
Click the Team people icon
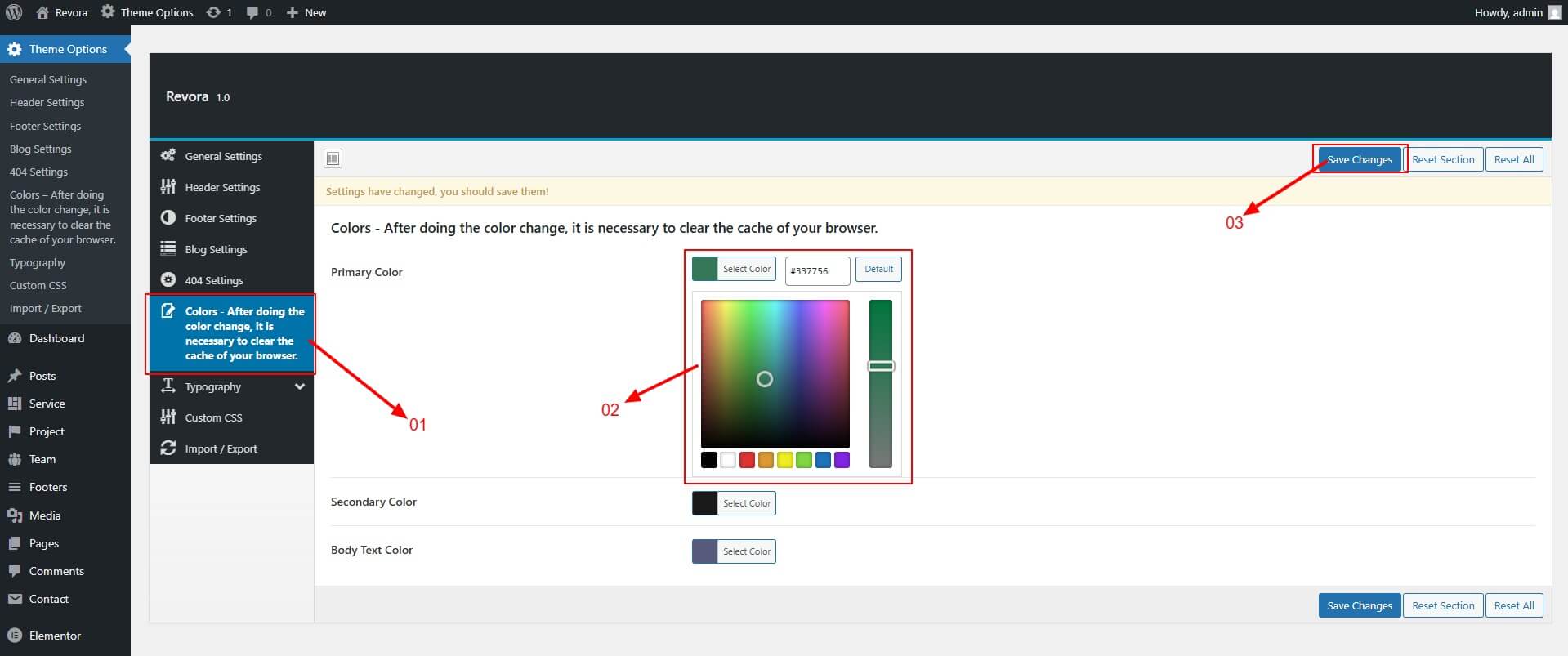tap(15, 459)
